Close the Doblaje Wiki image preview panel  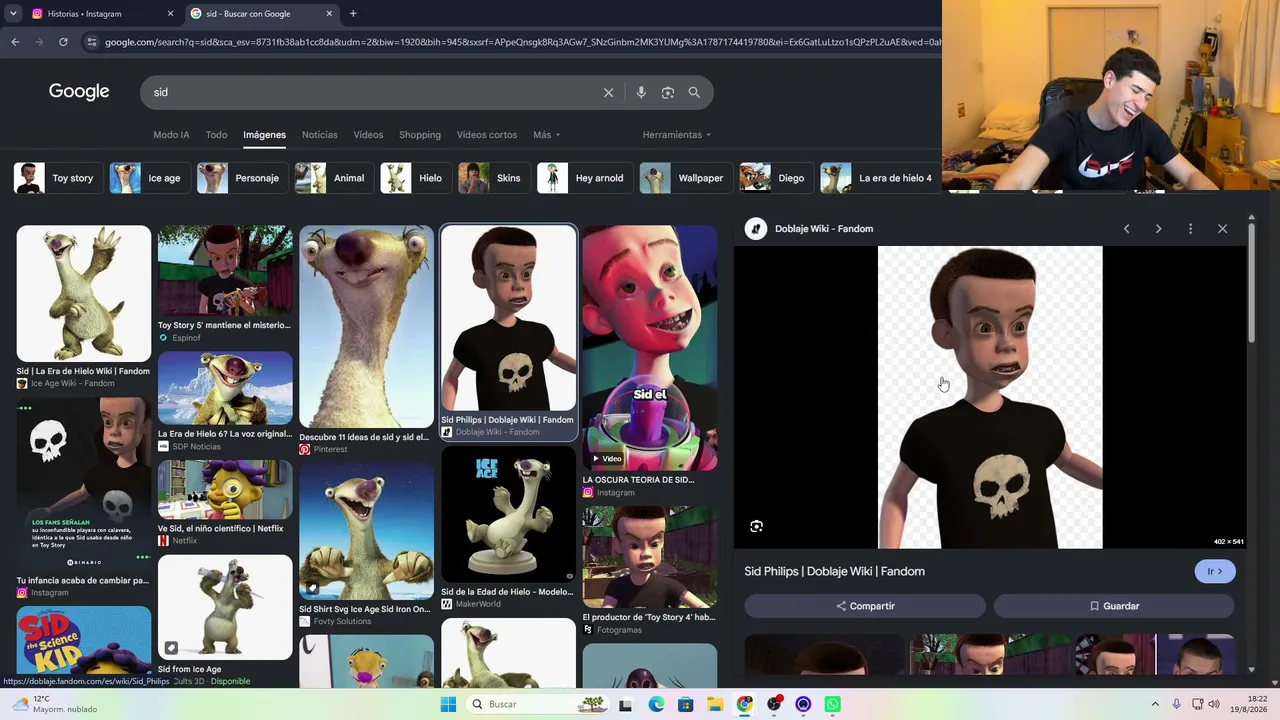pyautogui.click(x=1222, y=229)
